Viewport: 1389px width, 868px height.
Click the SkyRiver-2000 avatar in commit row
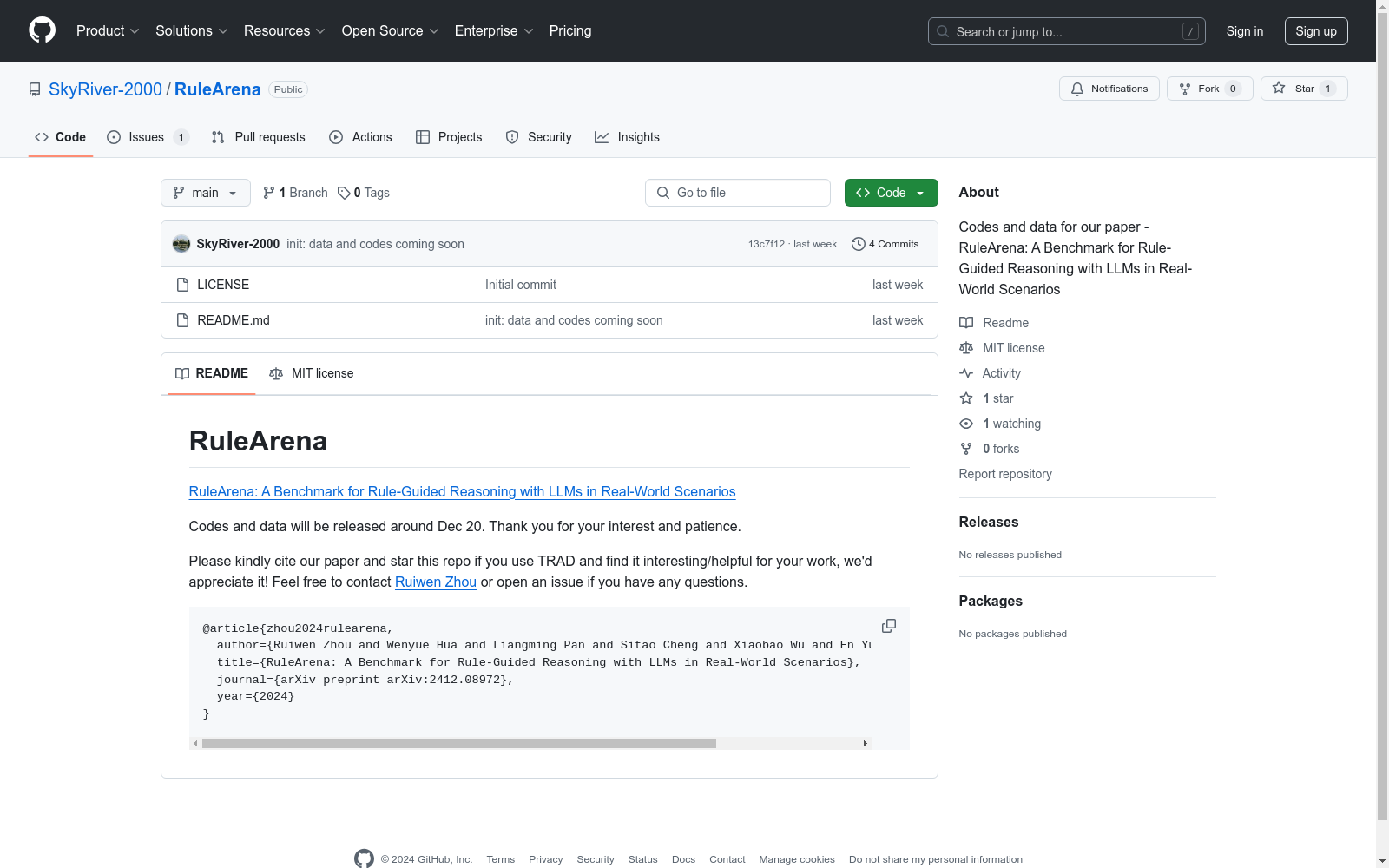tap(181, 244)
